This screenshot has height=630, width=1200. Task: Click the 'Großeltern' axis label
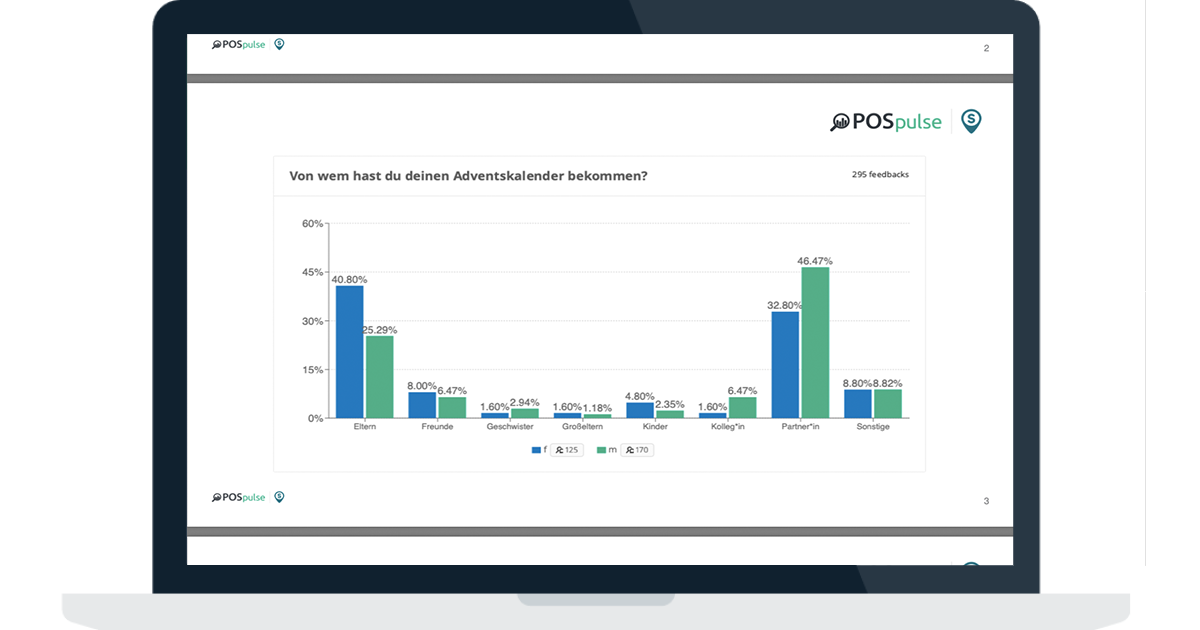click(x=582, y=427)
